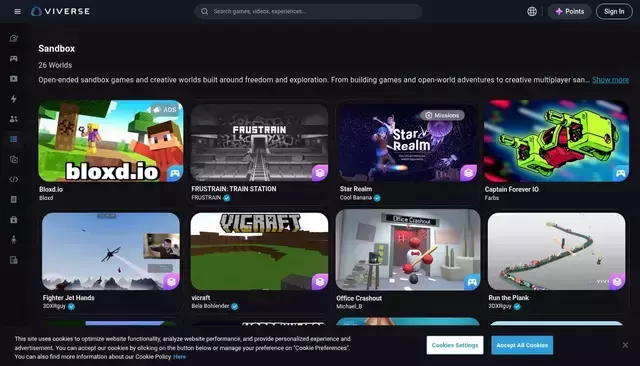This screenshot has height=366, width=640.
Task: Click the VIVERSE logo
Action: pyautogui.click(x=60, y=11)
